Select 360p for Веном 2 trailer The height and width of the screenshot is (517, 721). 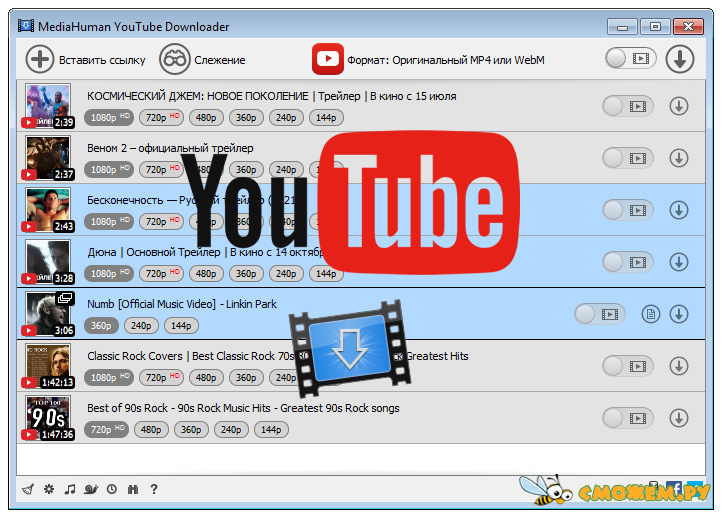pyautogui.click(x=246, y=170)
